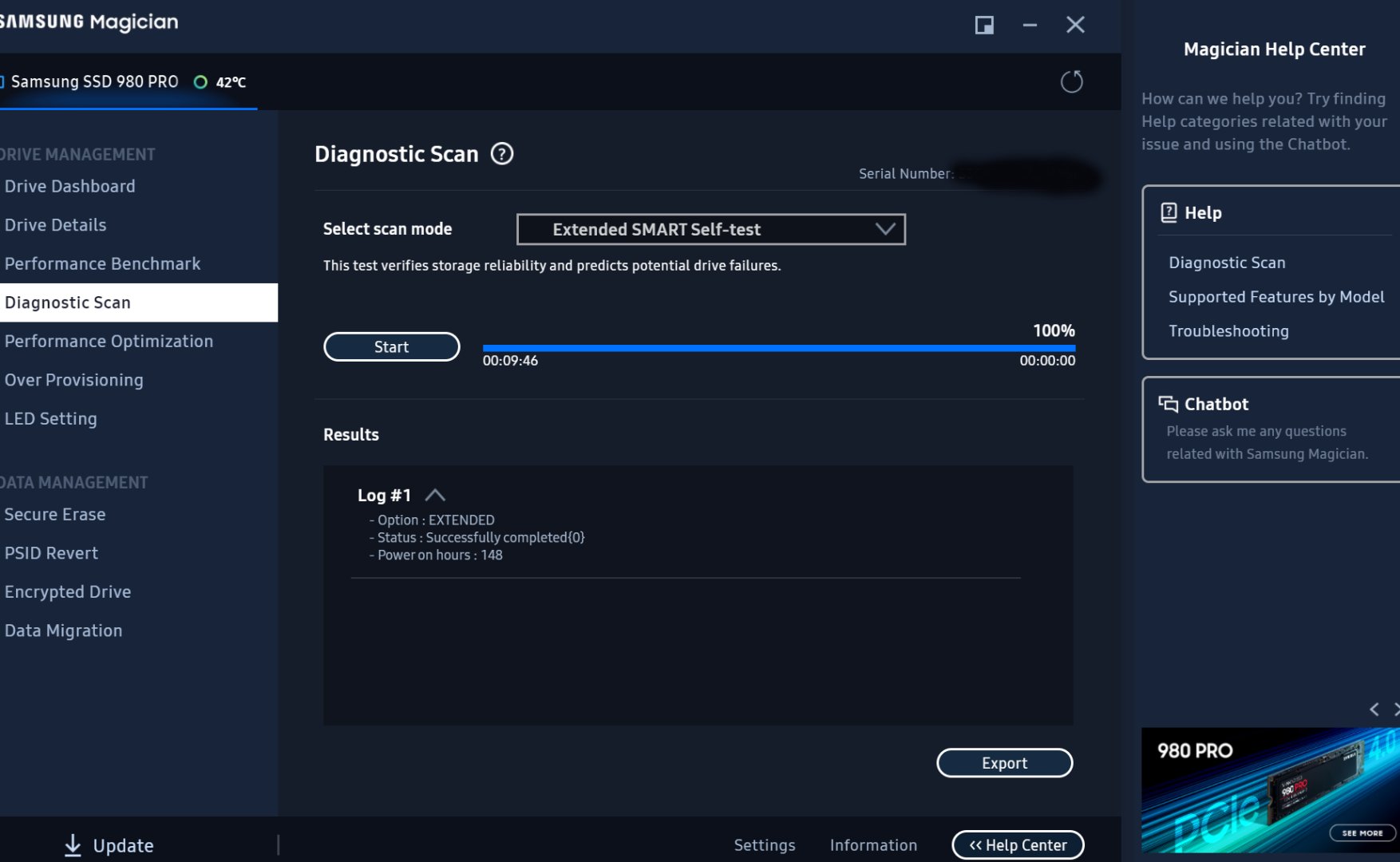The image size is (1400, 862).
Task: Open Troubleshooting help topic
Action: [1228, 331]
